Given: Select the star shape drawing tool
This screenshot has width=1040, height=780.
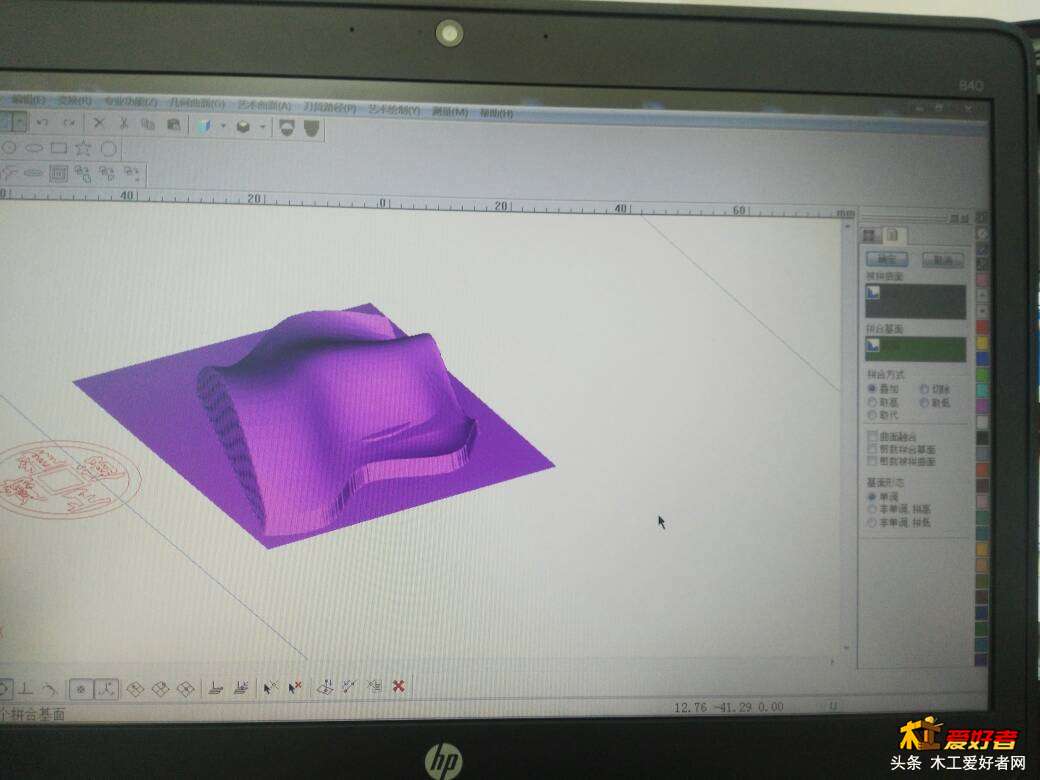Looking at the screenshot, I should [84, 148].
